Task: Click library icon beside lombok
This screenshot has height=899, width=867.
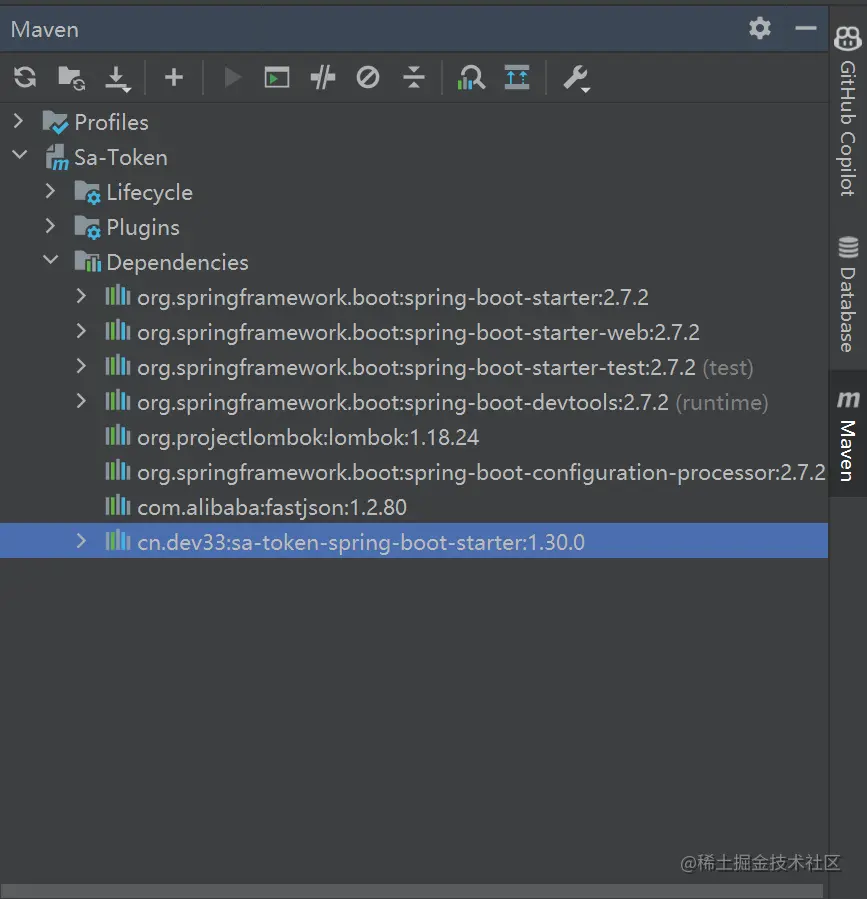Action: 118,436
